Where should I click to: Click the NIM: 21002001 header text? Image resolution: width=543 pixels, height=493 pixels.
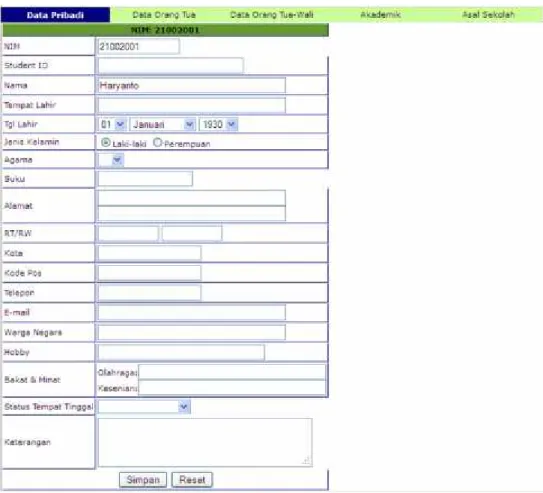point(165,30)
